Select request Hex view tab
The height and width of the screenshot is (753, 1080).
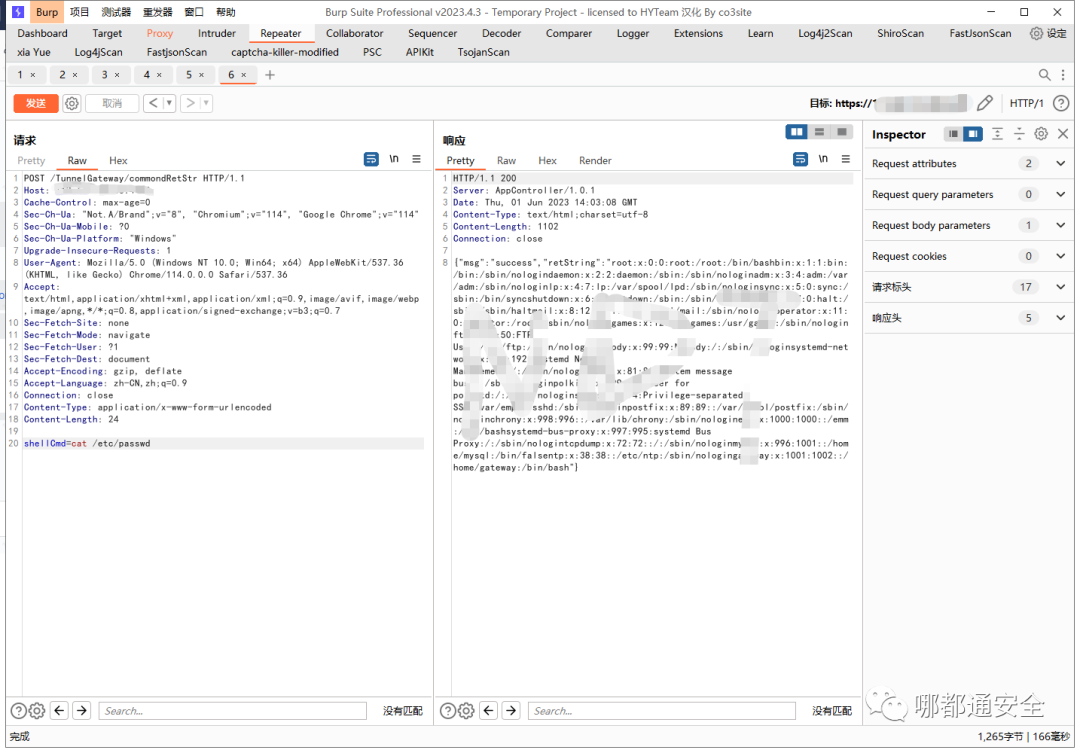[118, 161]
